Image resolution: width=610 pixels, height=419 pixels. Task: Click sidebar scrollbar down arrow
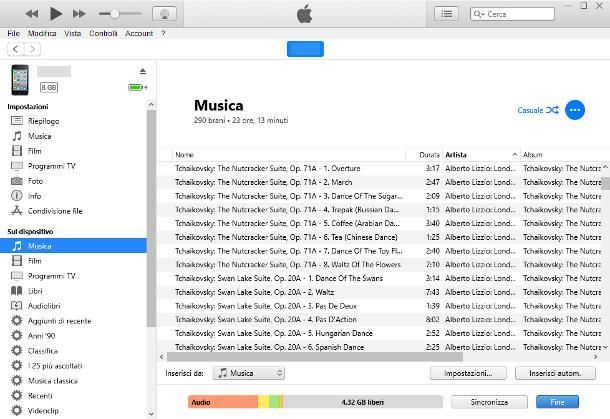click(151, 414)
